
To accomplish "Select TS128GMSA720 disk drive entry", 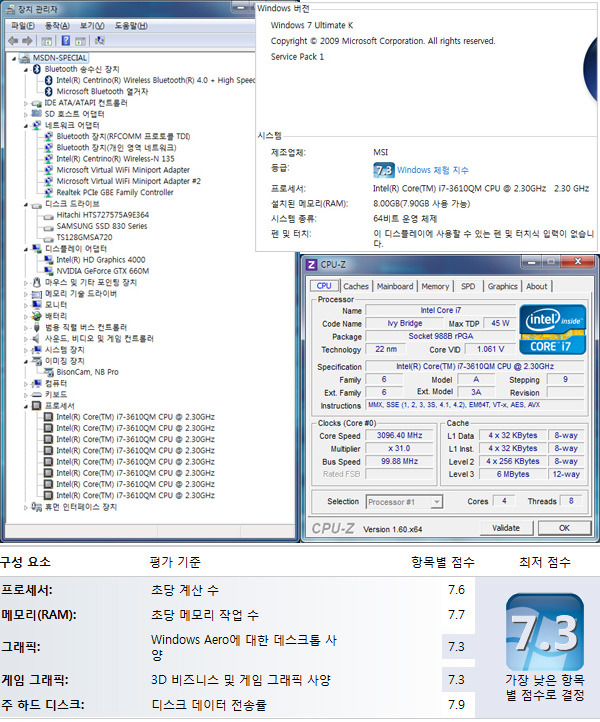I will tap(84, 238).
